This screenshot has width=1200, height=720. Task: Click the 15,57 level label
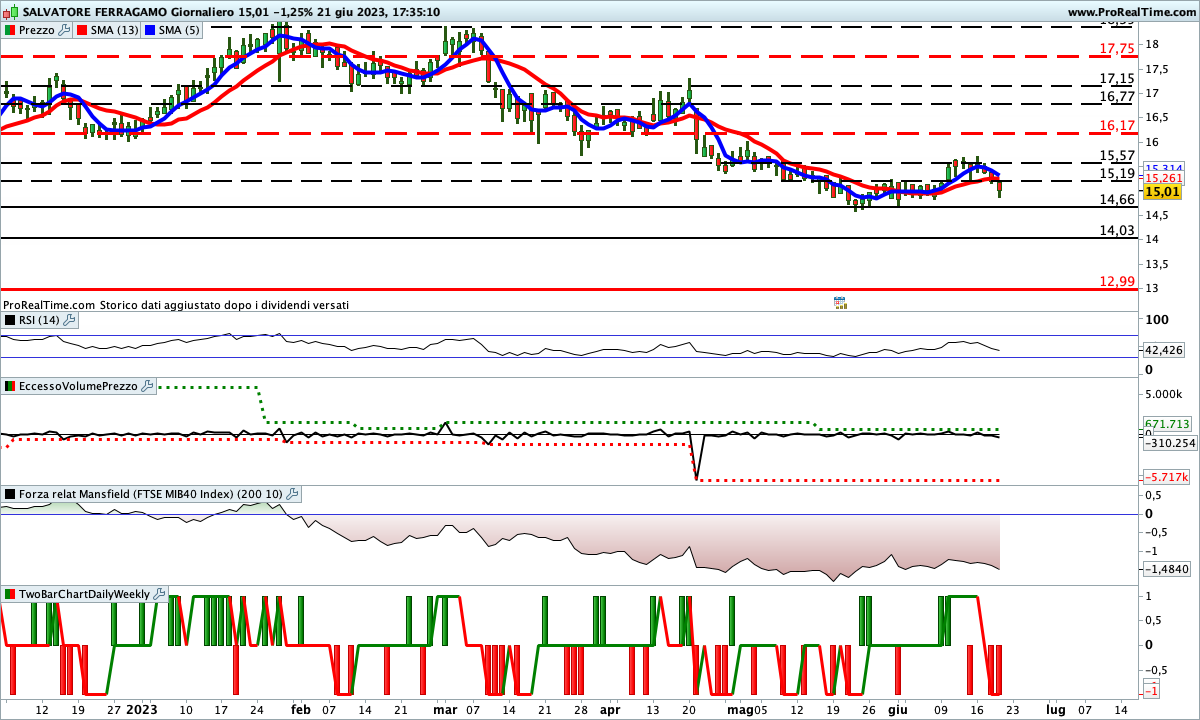pyautogui.click(x=1116, y=155)
